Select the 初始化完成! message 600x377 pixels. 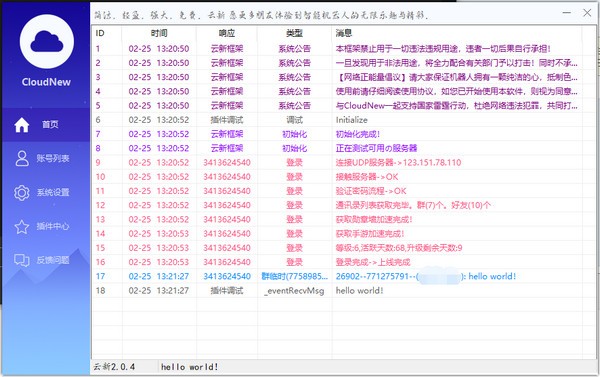tap(358, 134)
